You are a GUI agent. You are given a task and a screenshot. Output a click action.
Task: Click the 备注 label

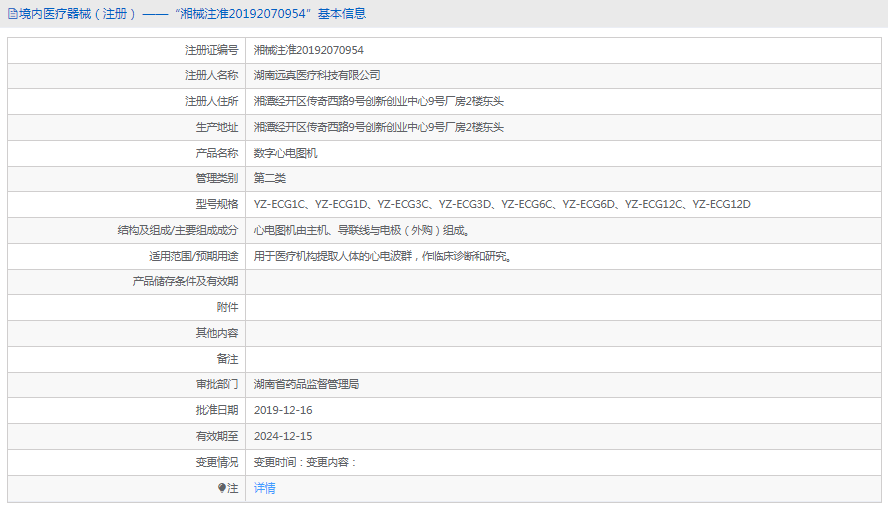[227, 359]
